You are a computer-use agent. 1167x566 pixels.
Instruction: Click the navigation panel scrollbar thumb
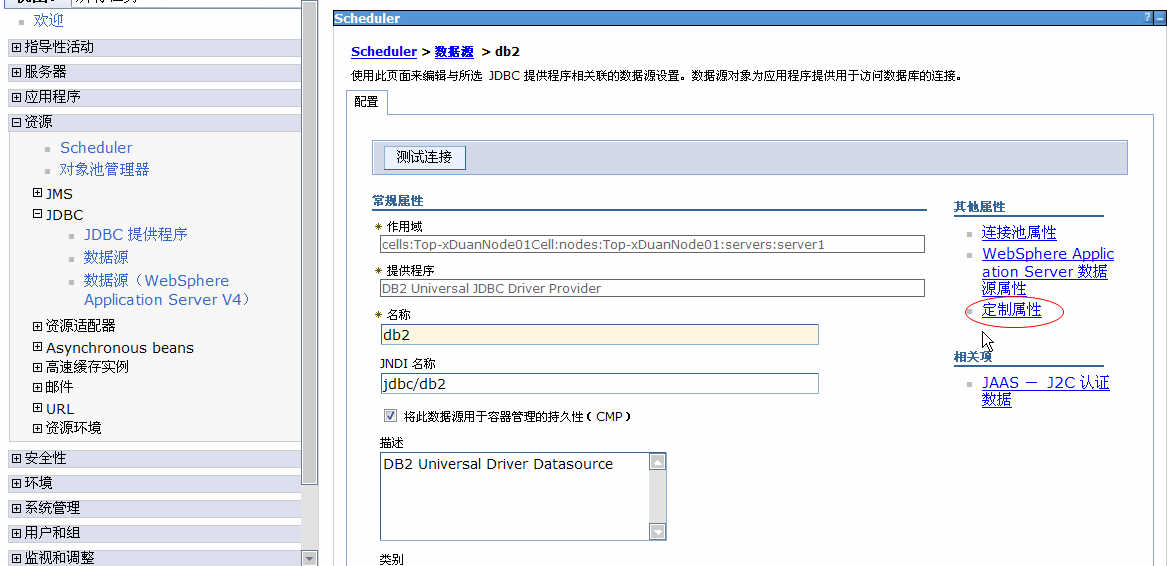pos(310,242)
